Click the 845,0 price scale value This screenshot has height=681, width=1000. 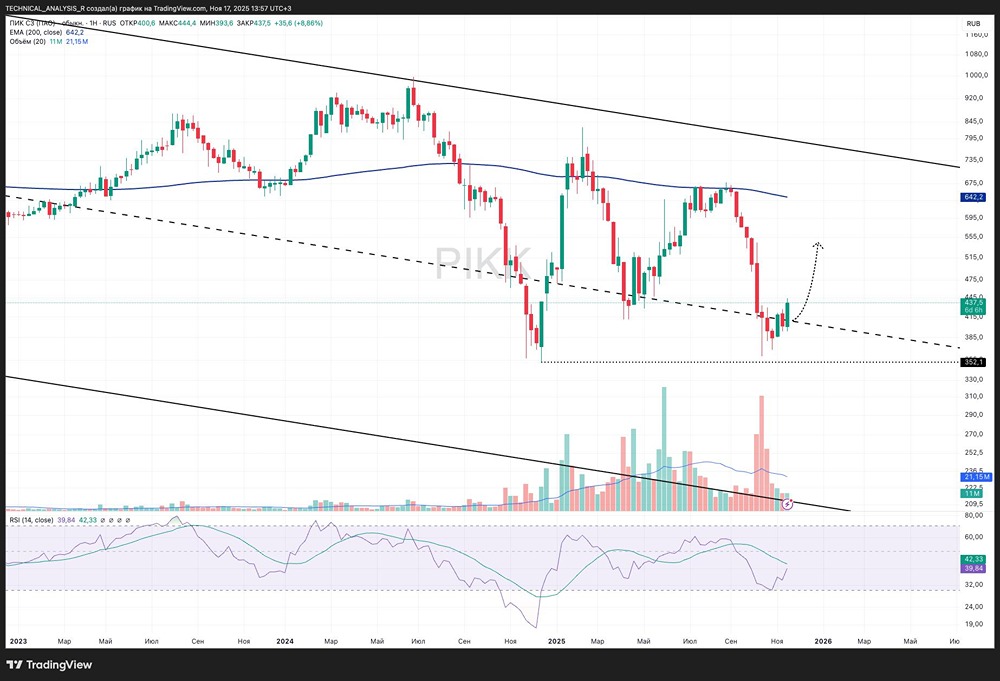tap(976, 121)
